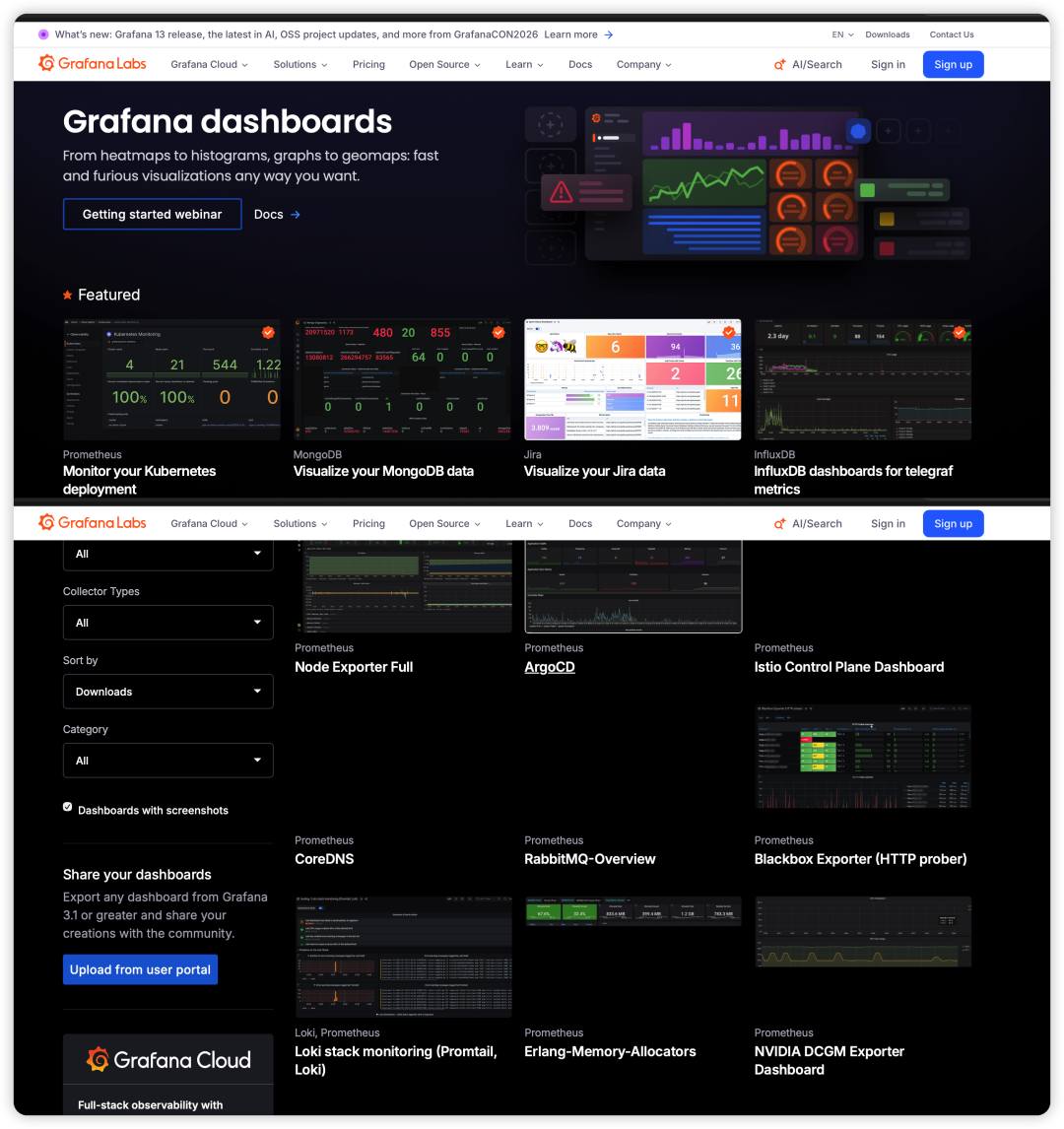This screenshot has height=1129, width=1064.
Task: Open Loki stack monitoring dashboard link
Action: pyautogui.click(x=395, y=1060)
